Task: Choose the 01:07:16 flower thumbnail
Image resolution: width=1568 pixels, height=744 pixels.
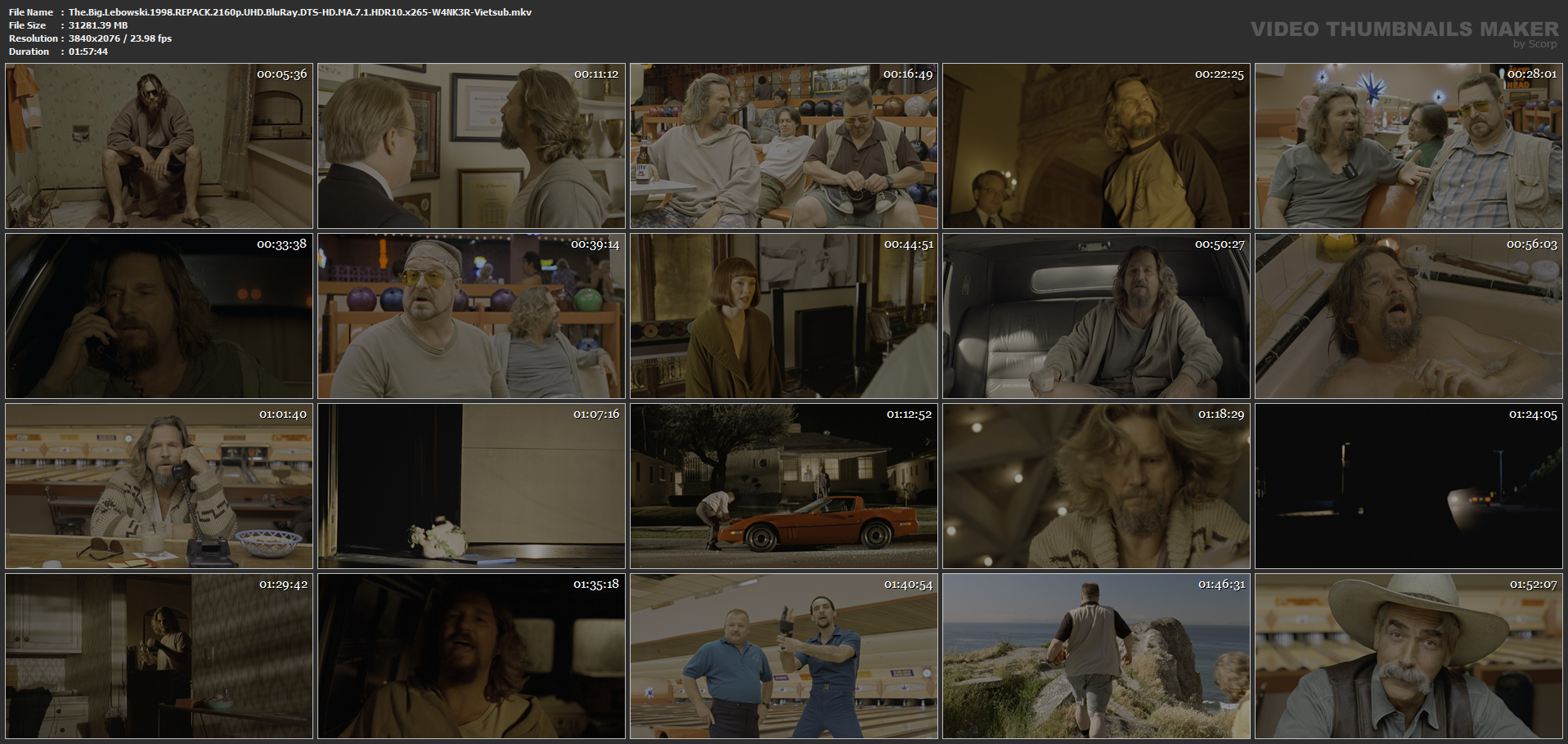Action: pyautogui.click(x=471, y=486)
